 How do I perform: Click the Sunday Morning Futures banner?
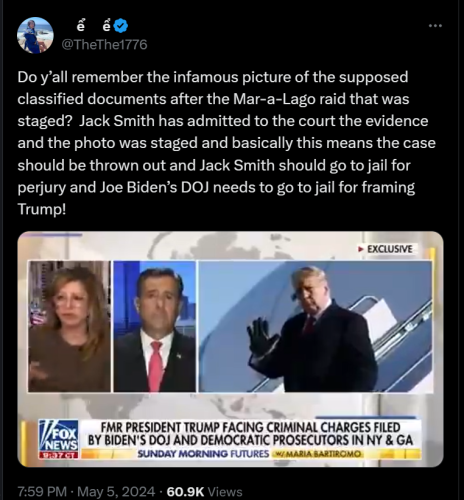tap(203, 454)
